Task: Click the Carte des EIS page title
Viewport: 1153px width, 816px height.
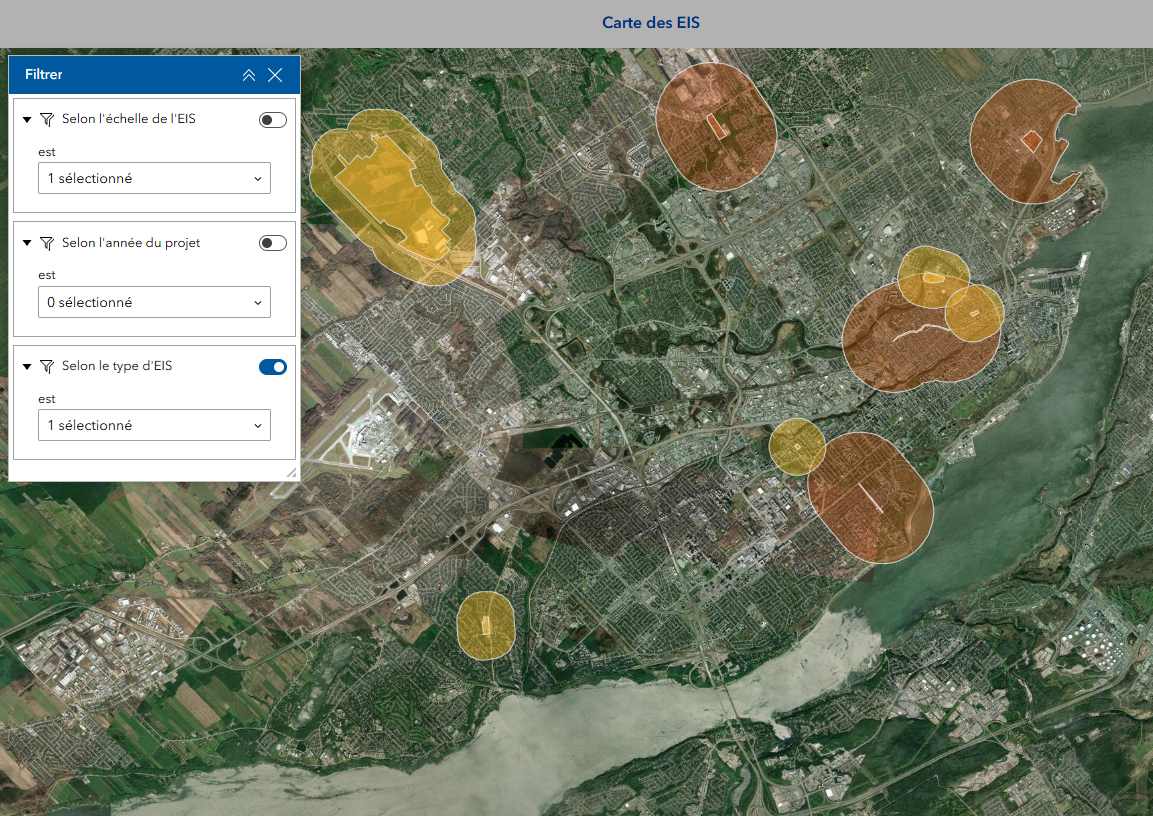Action: (x=650, y=23)
